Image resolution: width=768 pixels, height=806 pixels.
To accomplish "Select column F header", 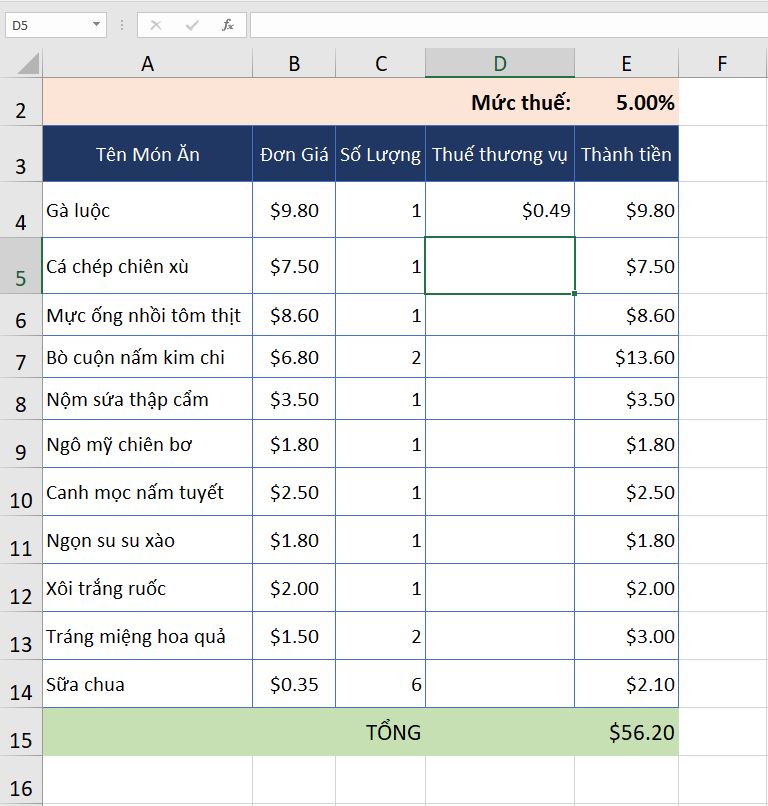I will pos(723,64).
